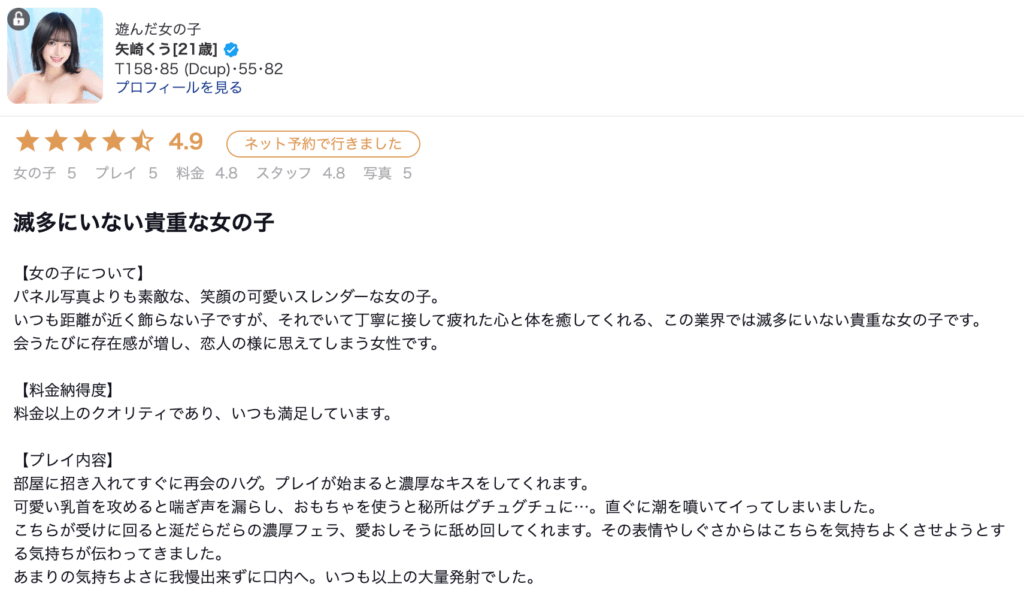Click the review title 滅多にいない貴重な女の子
Screen dimensions: 1024x593
point(144,223)
